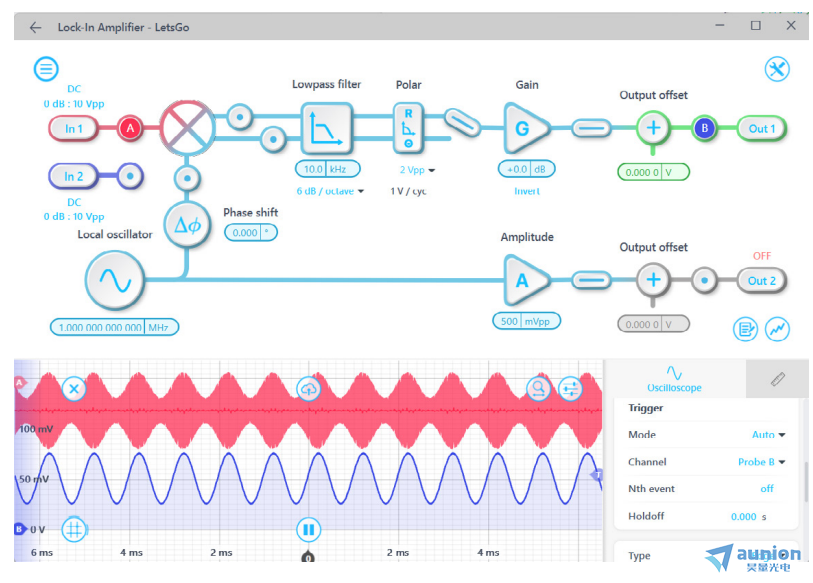The image size is (813, 583).
Task: Open the Trigger Mode Auto dropdown
Action: [768, 435]
